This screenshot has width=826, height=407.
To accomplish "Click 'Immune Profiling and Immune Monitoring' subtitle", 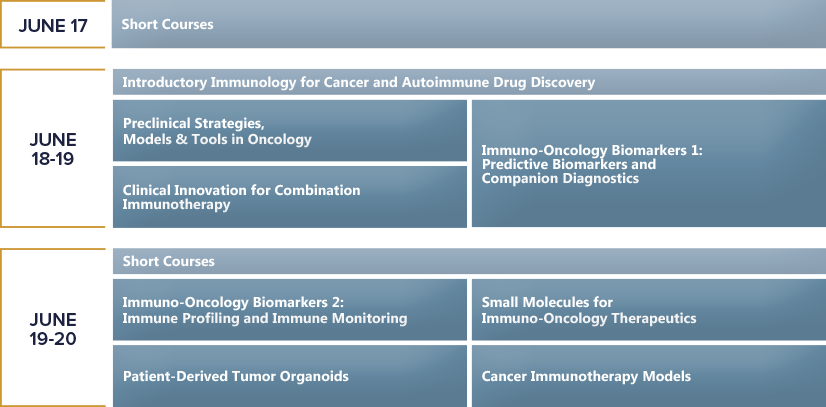I will click(265, 318).
